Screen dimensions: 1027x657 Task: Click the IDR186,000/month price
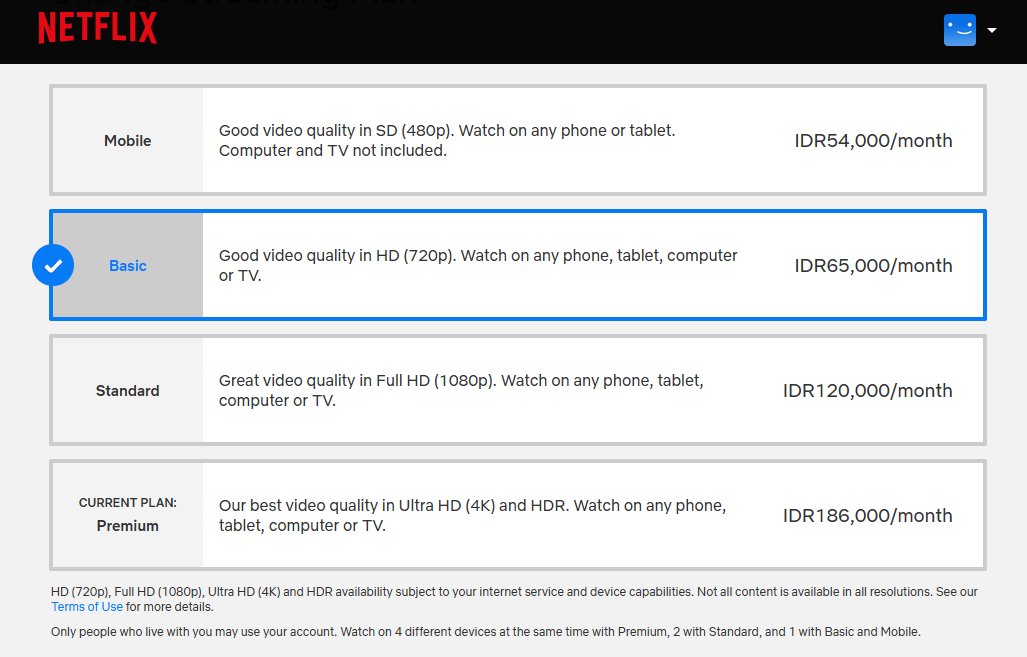867,516
